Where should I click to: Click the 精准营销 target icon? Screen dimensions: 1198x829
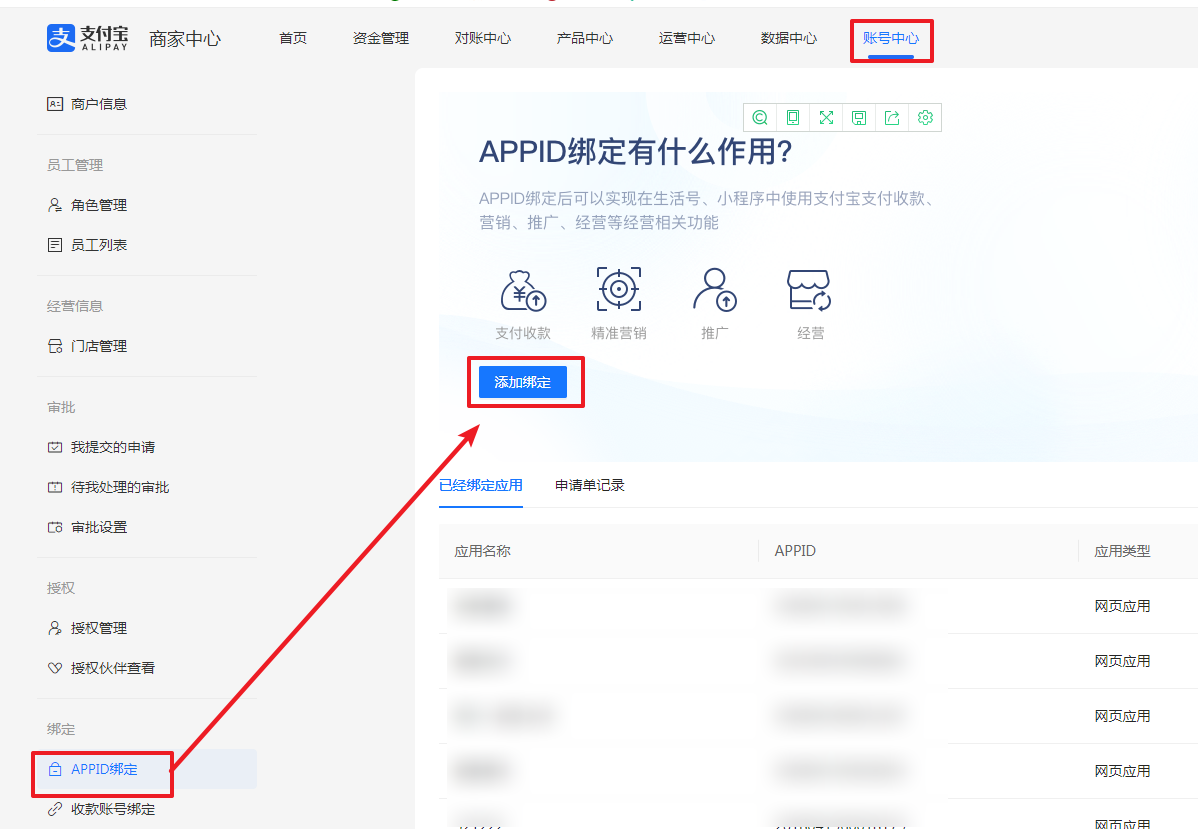(619, 289)
